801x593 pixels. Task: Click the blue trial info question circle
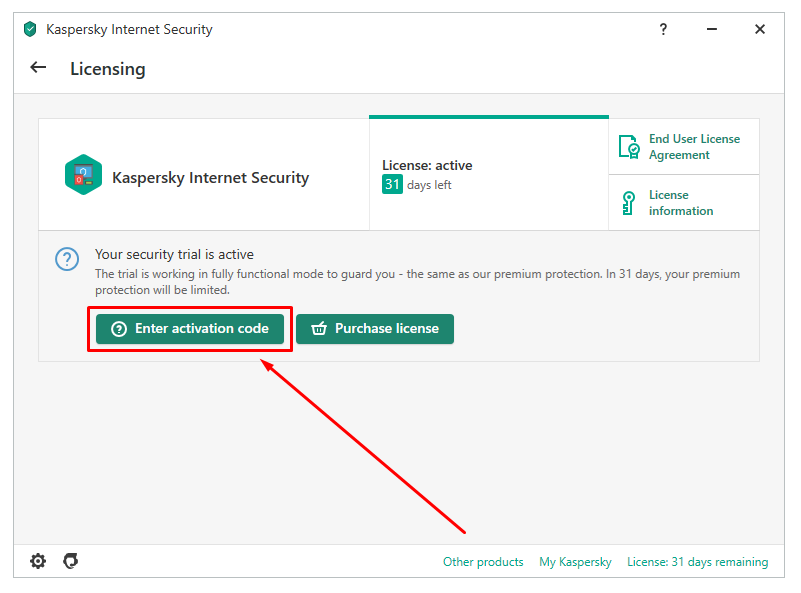click(67, 259)
